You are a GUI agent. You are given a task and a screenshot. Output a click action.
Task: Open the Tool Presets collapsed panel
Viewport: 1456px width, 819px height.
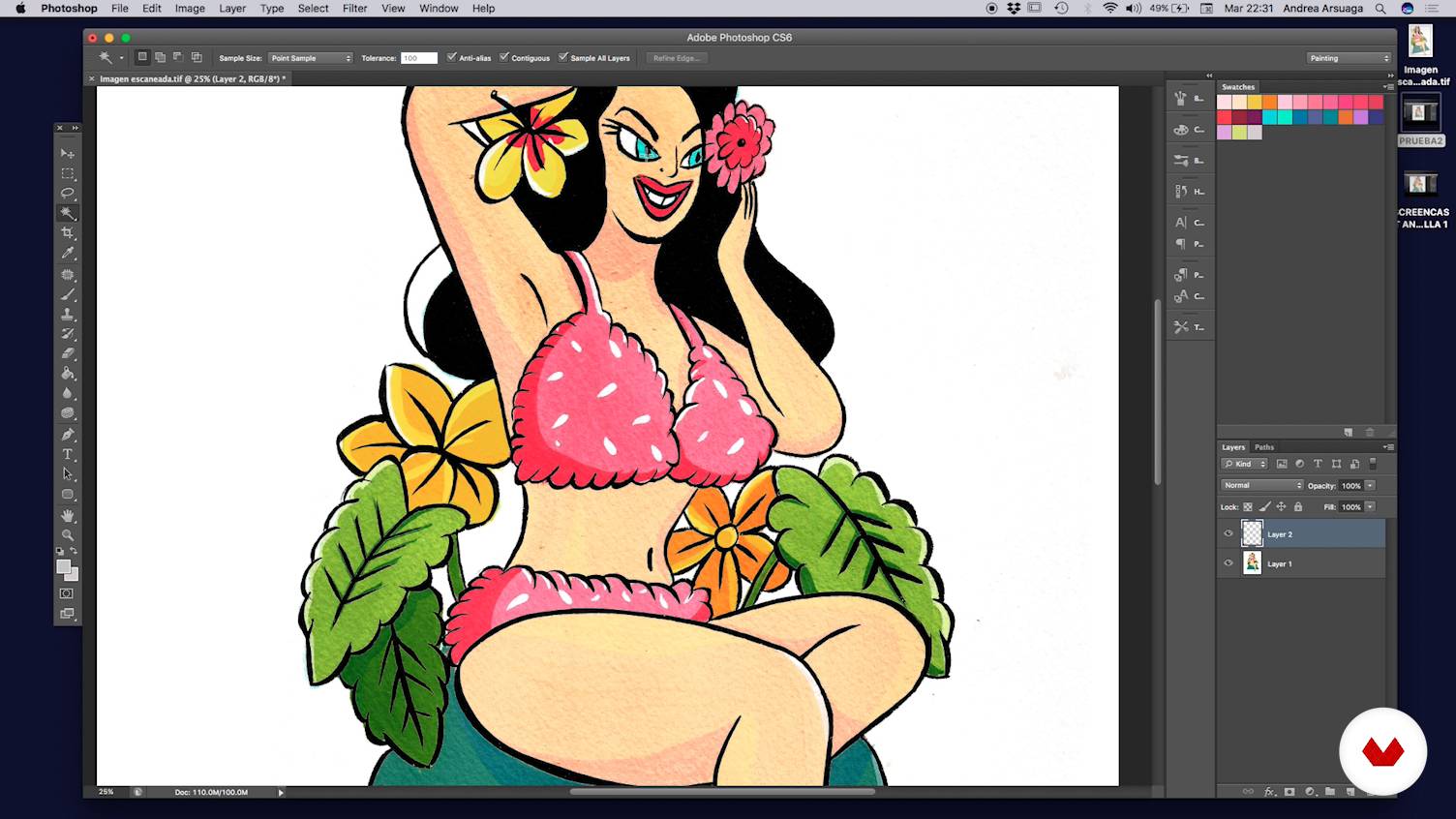tap(1189, 327)
